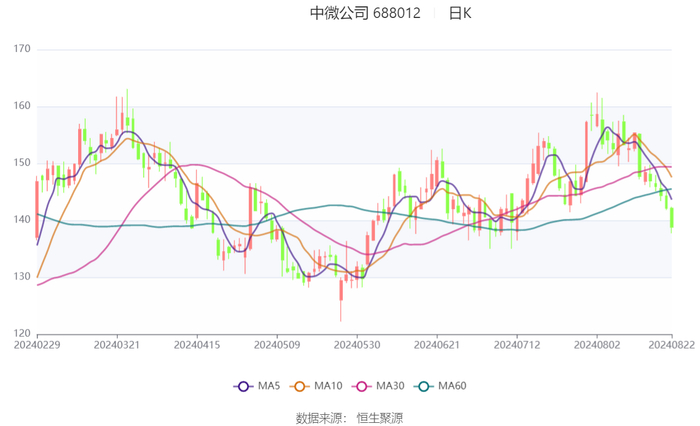Toggle the MA10 legend series

pyautogui.click(x=316, y=386)
